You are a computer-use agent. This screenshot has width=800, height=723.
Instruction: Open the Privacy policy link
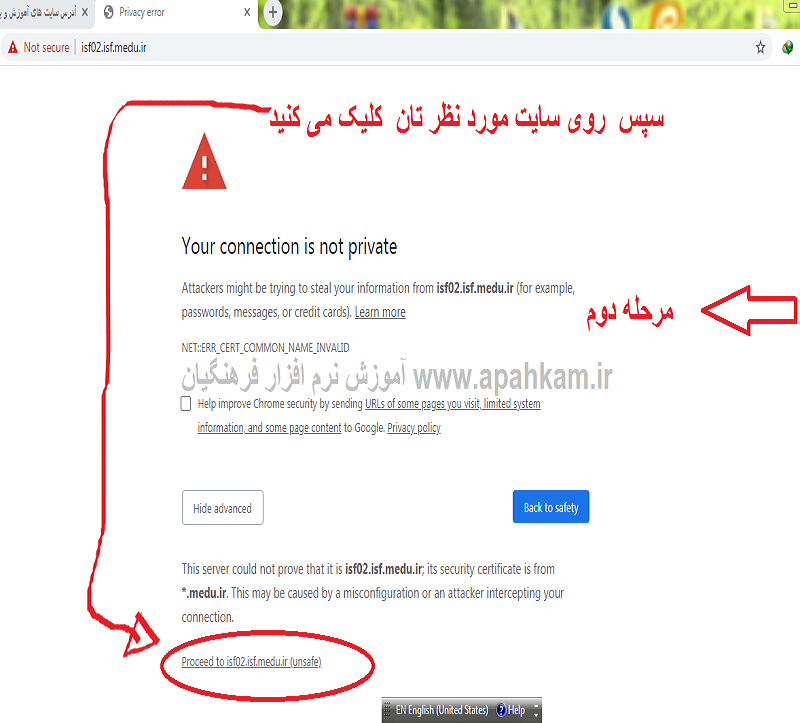tap(414, 428)
